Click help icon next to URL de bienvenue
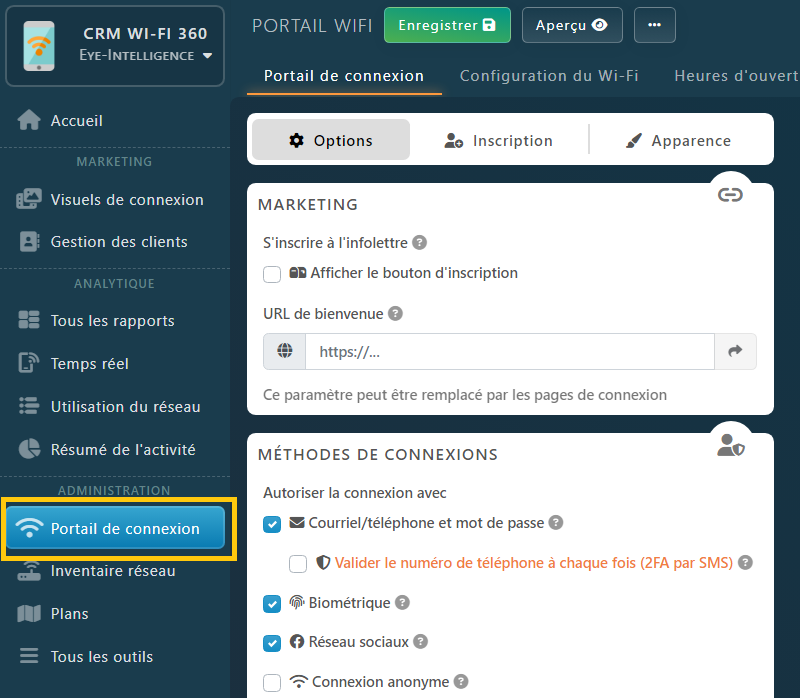This screenshot has height=698, width=800. (x=395, y=313)
